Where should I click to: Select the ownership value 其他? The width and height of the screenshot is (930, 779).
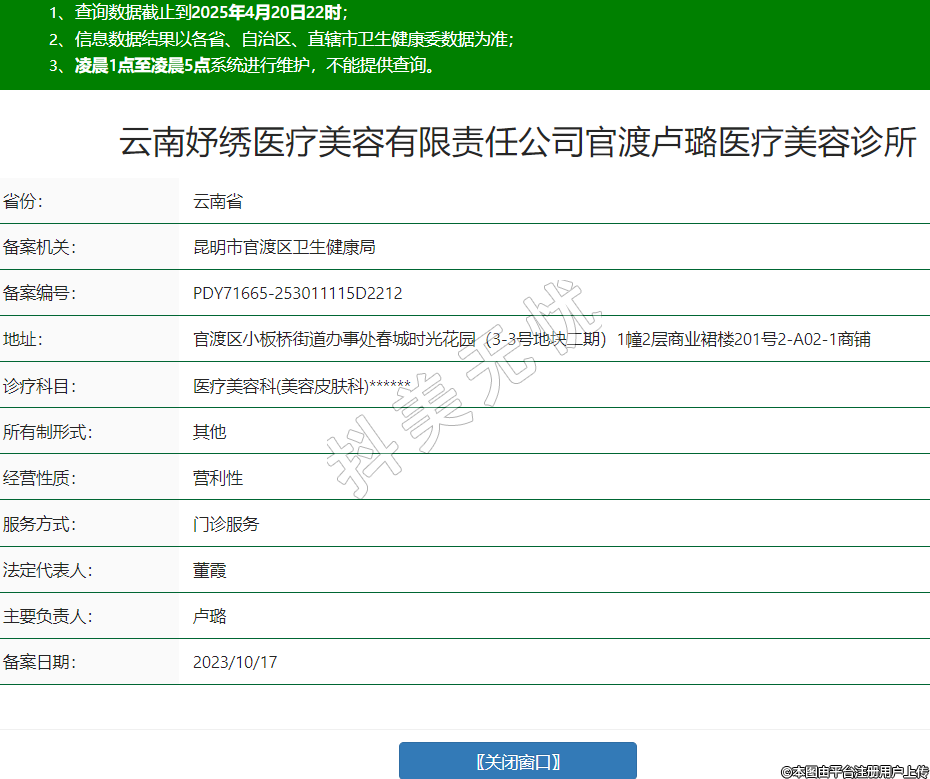click(210, 432)
